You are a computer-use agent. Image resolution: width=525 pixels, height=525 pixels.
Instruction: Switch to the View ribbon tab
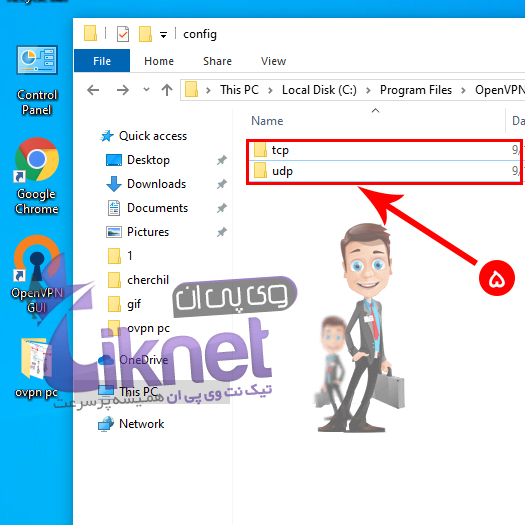(x=273, y=61)
